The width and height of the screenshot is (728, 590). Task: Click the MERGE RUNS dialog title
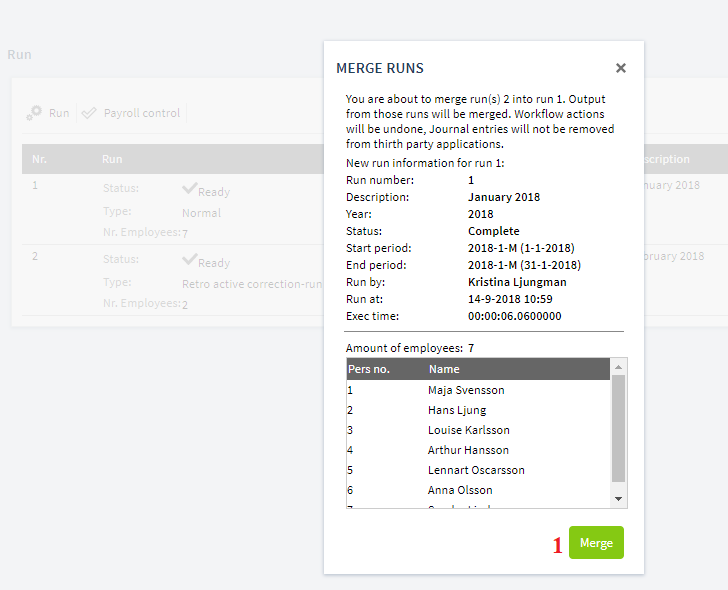[x=380, y=68]
